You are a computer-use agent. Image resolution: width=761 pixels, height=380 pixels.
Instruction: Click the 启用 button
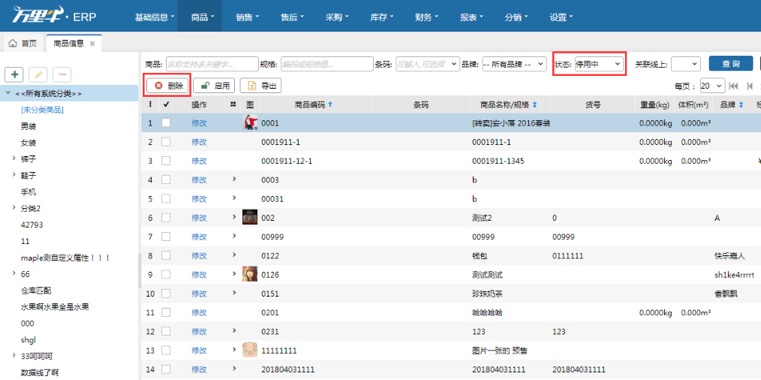[214, 86]
